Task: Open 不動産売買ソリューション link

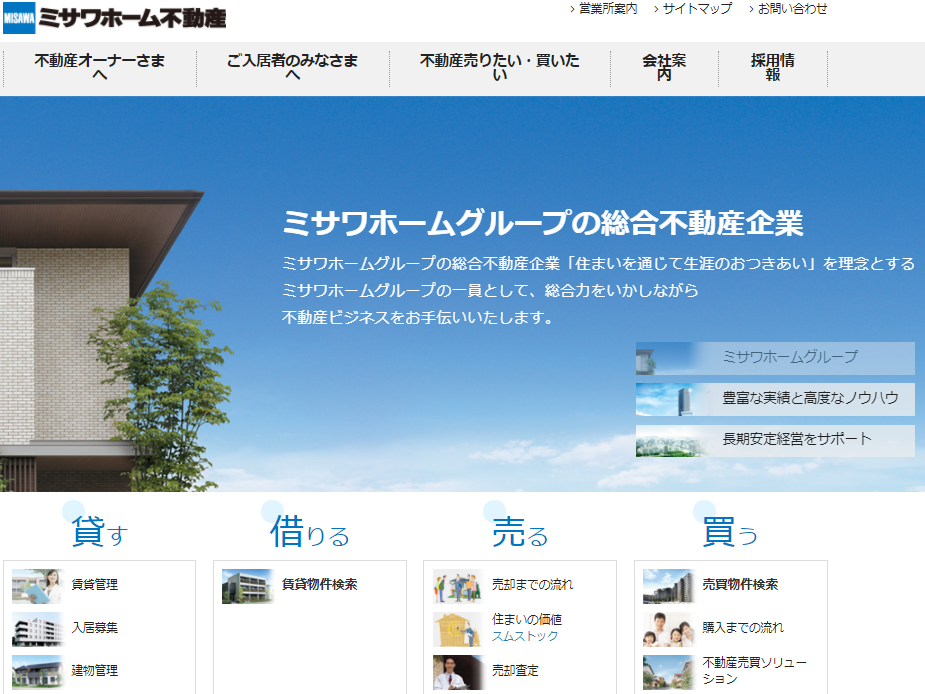Action: [x=755, y=670]
